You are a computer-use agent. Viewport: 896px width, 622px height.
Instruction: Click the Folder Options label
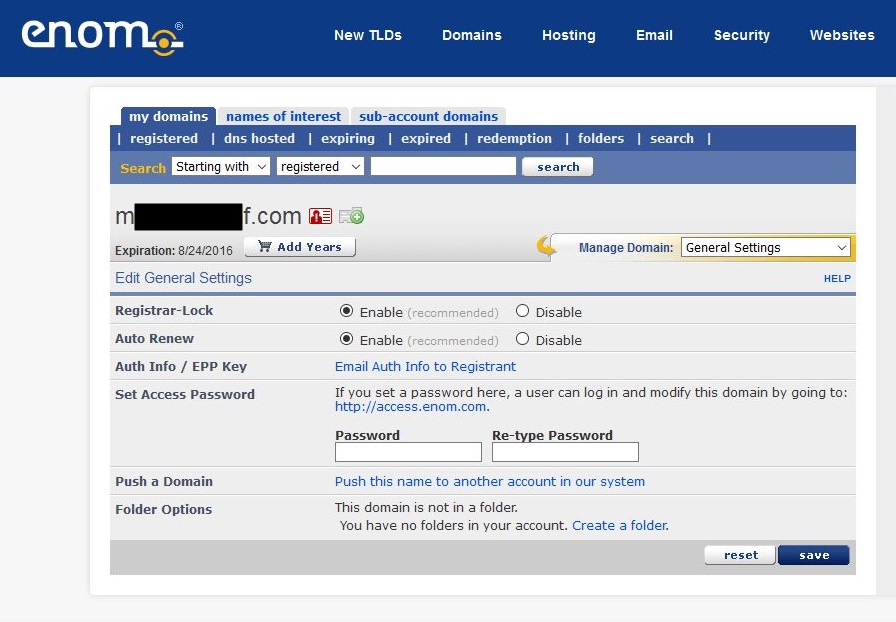163,509
